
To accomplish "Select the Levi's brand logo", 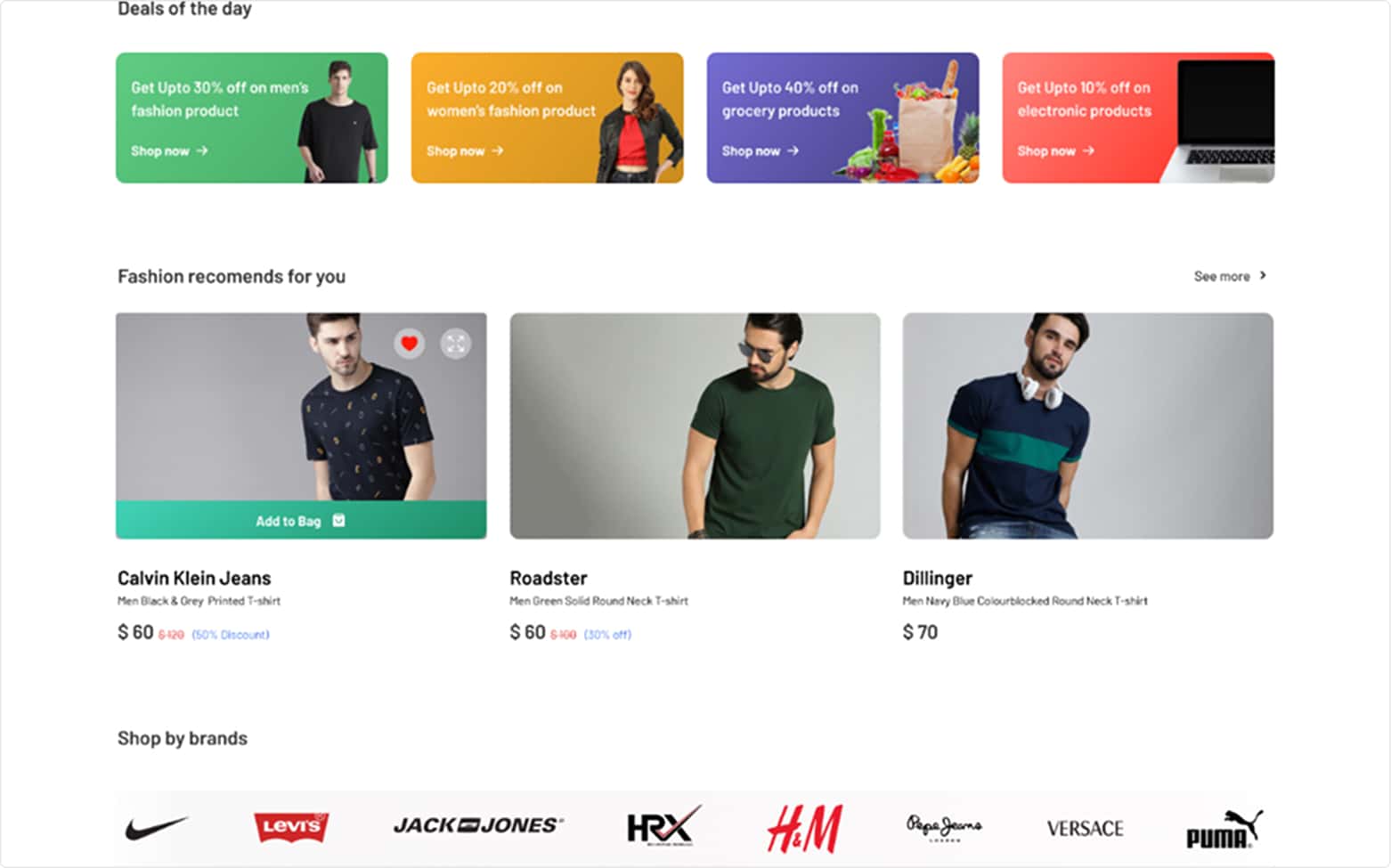I will 291,827.
